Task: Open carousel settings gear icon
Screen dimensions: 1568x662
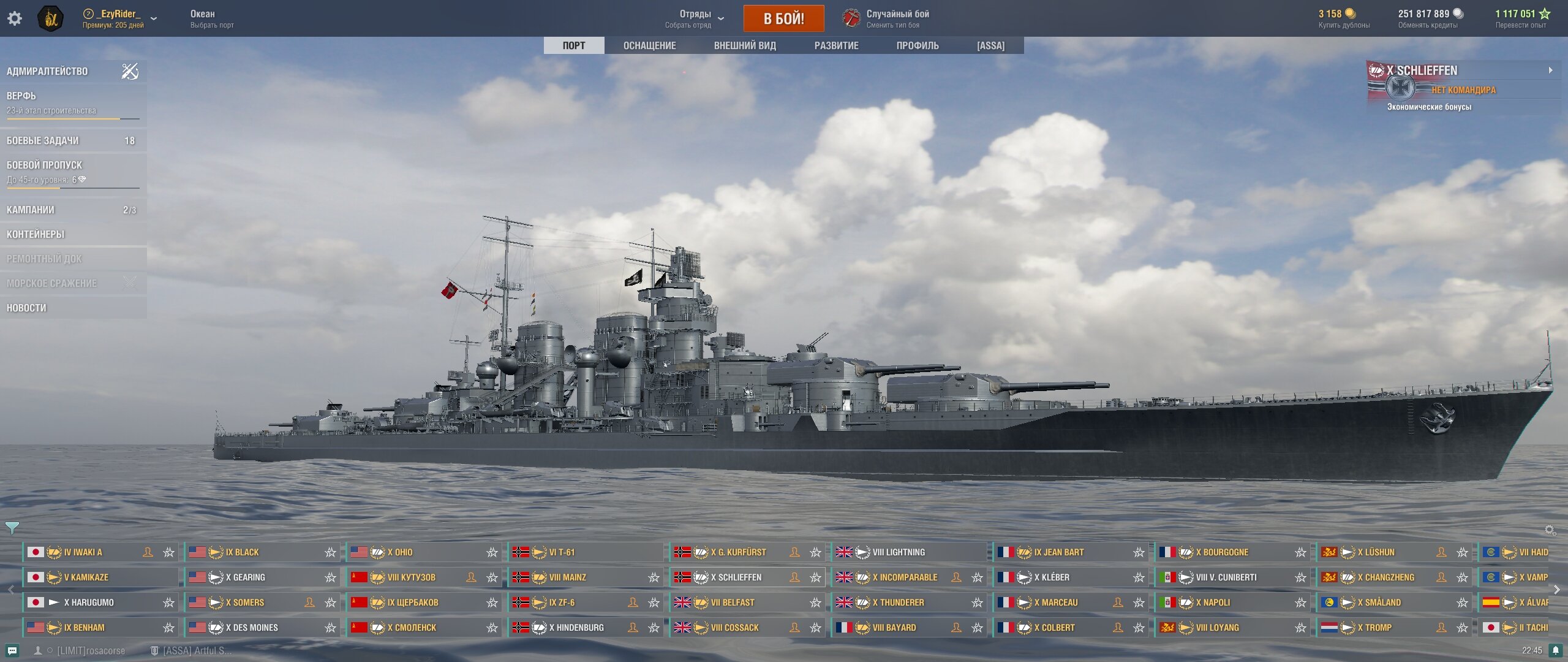Action: point(1550,530)
